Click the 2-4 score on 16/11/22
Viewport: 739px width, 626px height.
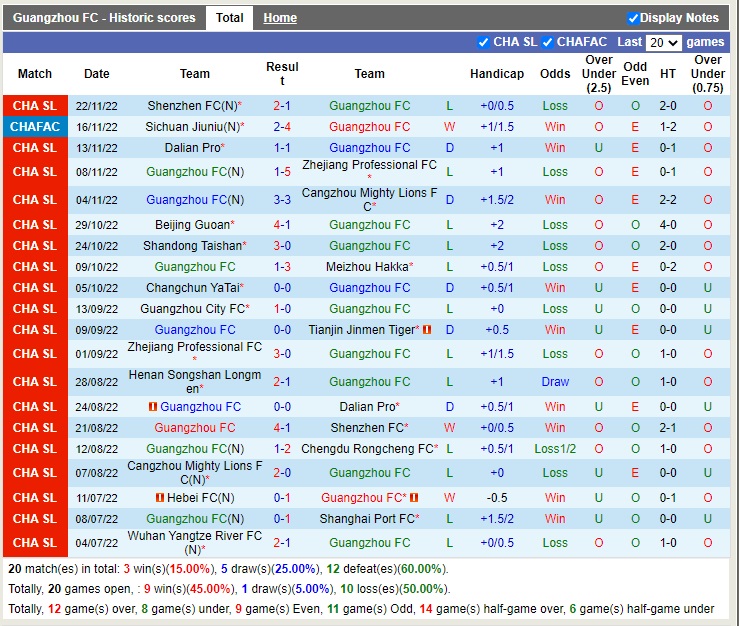click(282, 127)
